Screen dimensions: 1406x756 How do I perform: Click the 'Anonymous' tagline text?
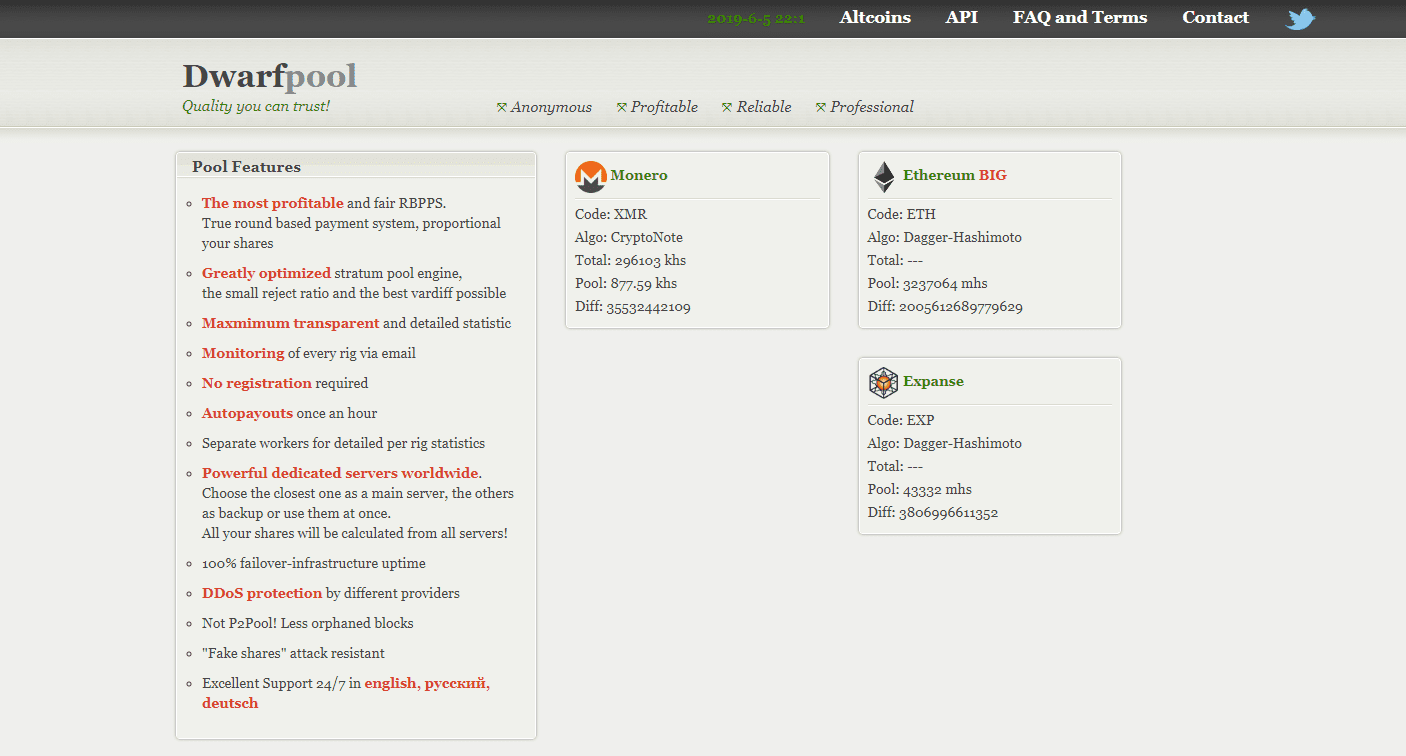(551, 107)
